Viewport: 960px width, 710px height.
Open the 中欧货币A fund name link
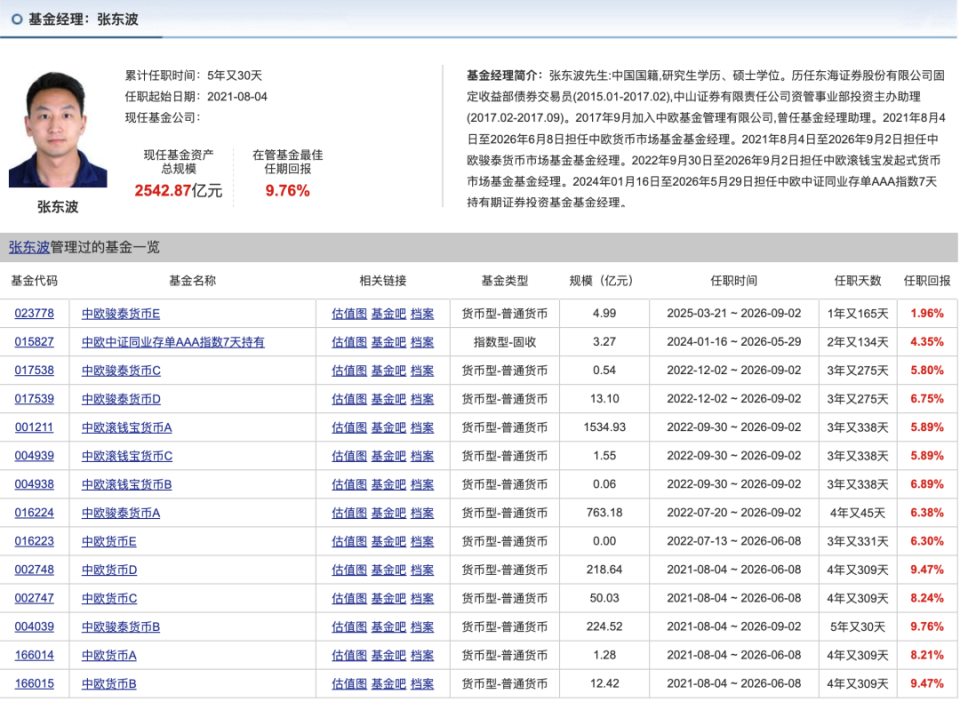pyautogui.click(x=109, y=656)
